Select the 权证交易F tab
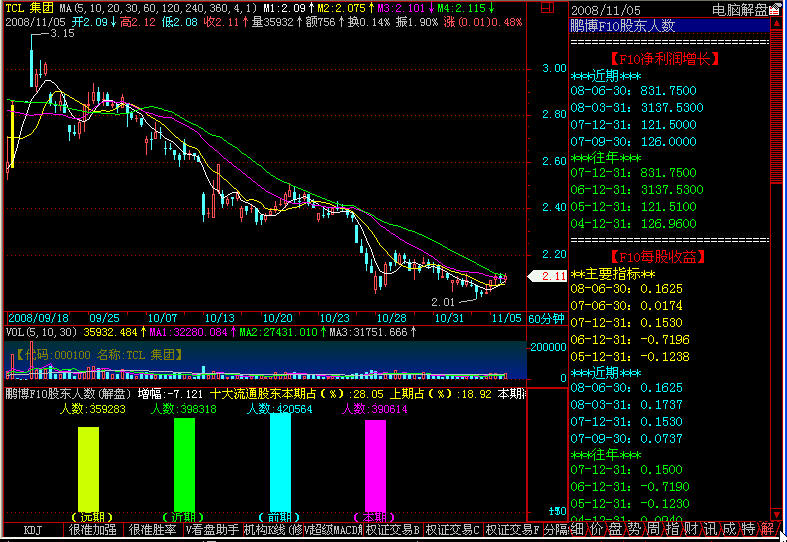The width and height of the screenshot is (787, 542). tap(512, 529)
